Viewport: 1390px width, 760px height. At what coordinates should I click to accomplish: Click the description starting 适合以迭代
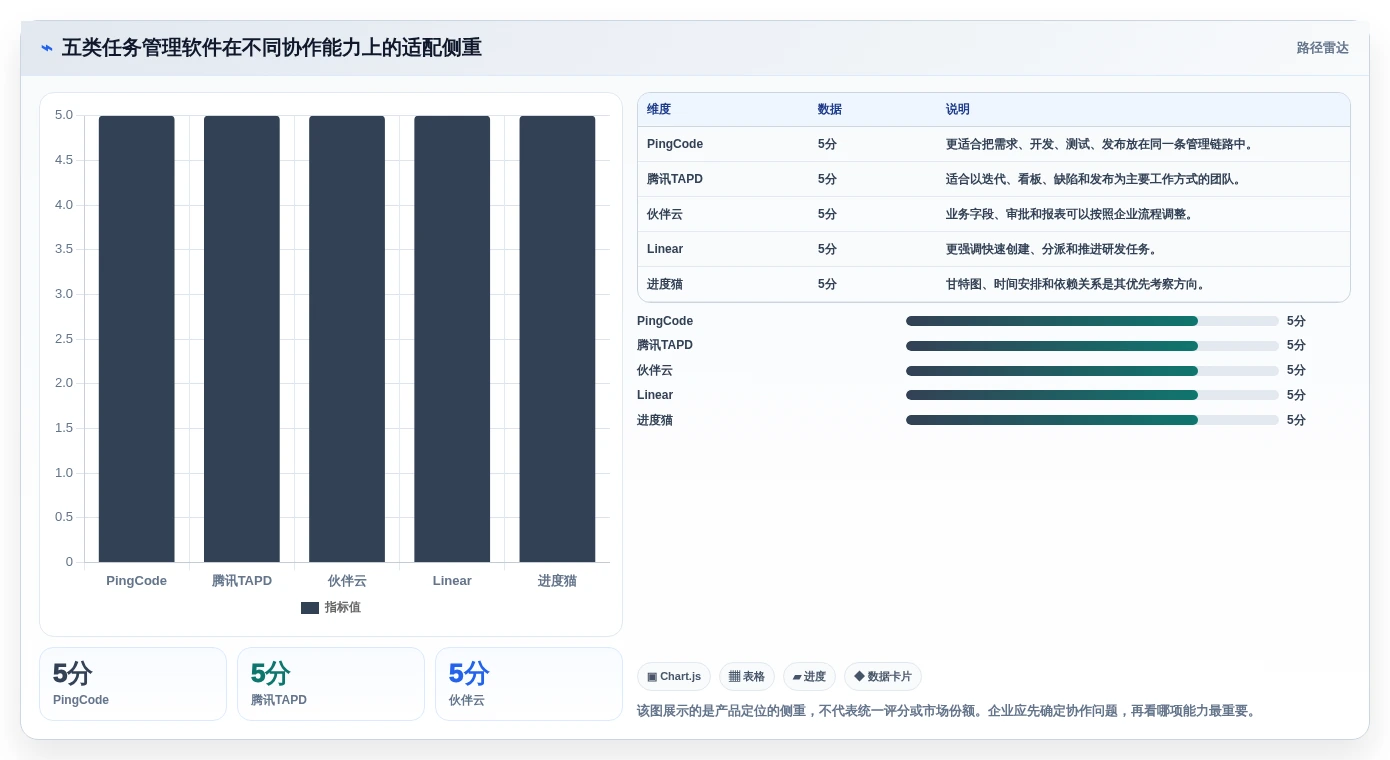(x=1093, y=179)
